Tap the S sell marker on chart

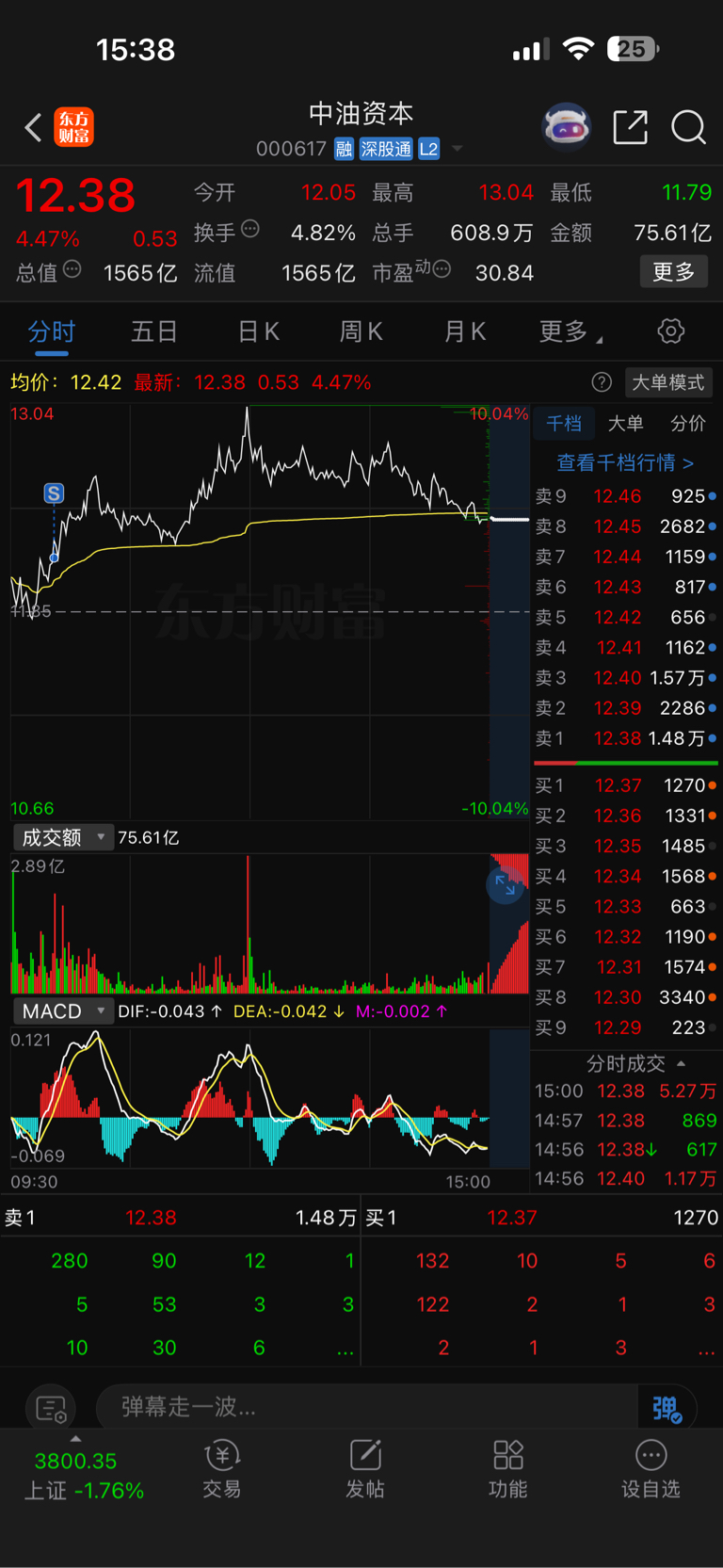54,493
